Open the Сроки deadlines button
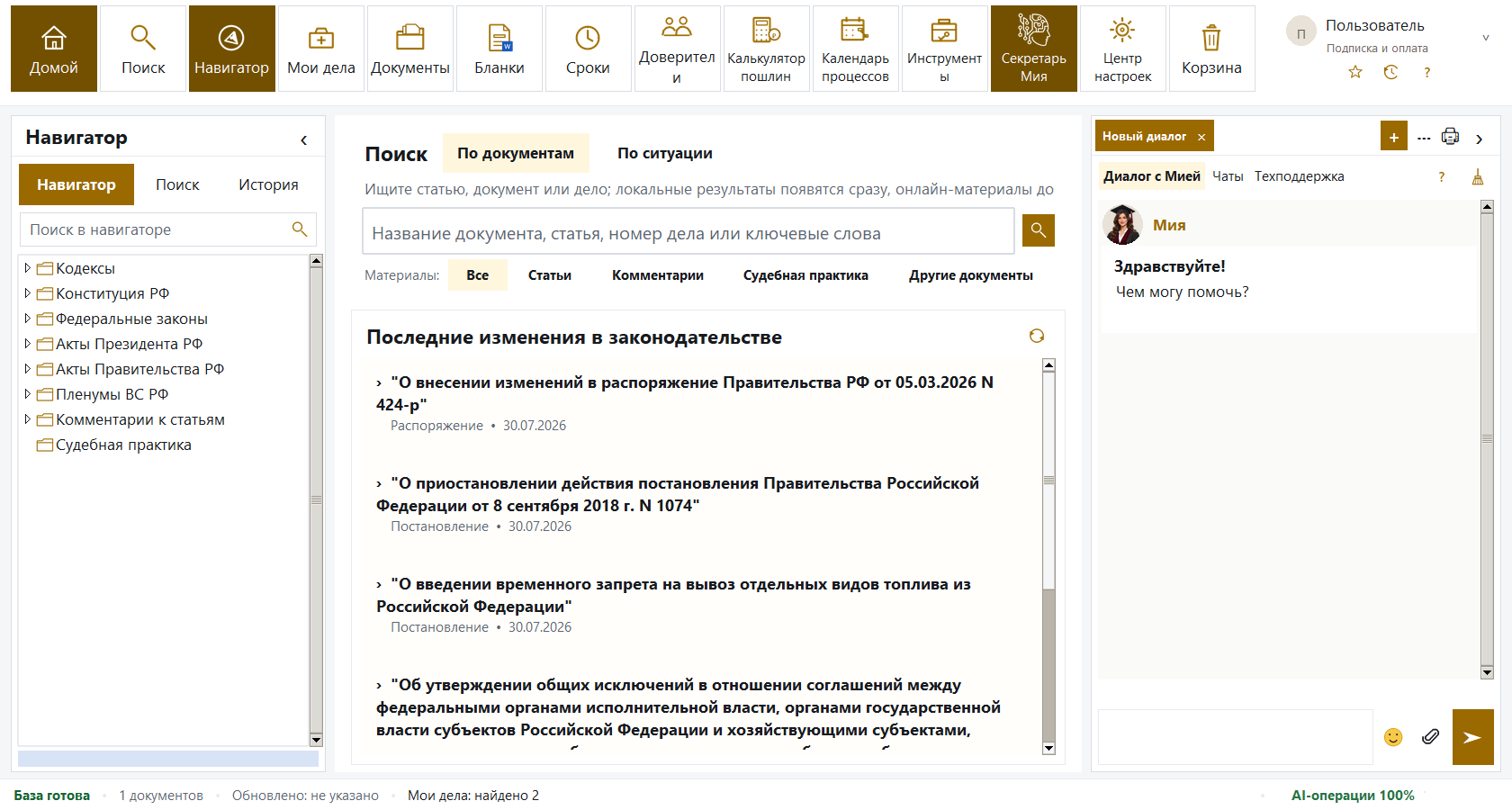The width and height of the screenshot is (1512, 810). pos(588,49)
